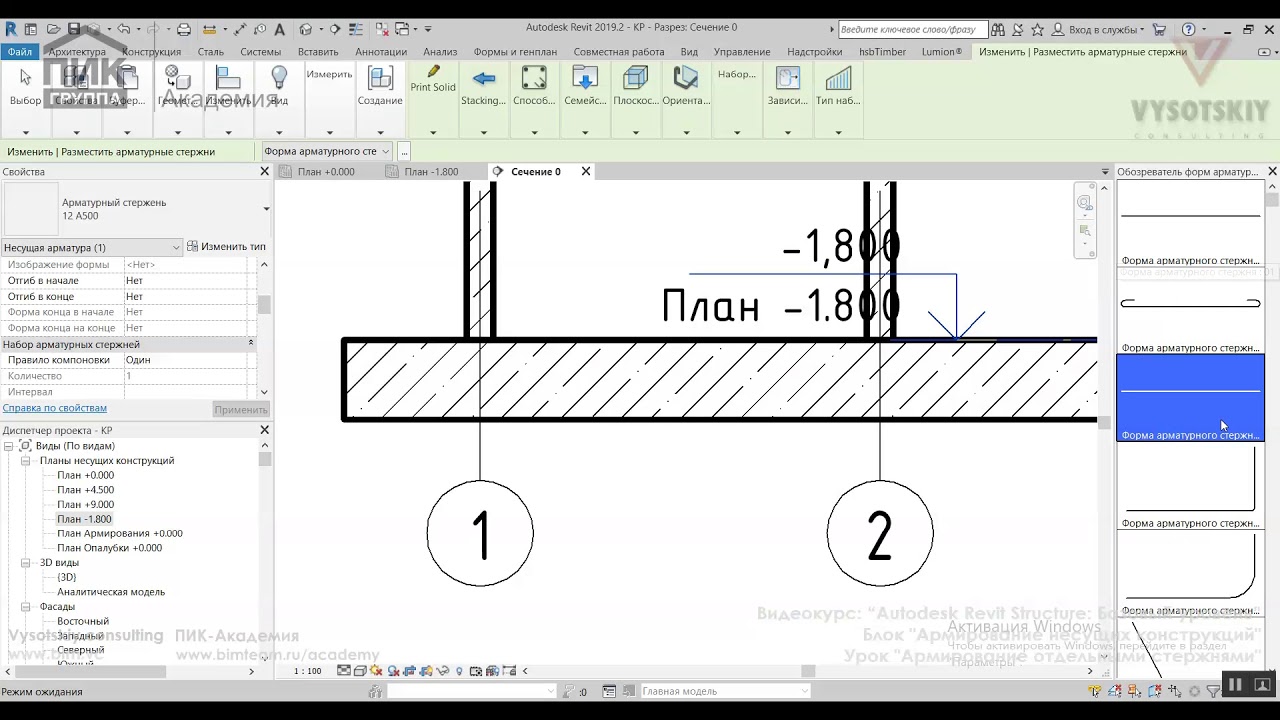
Task: Choose the Способ placement method icon
Action: point(534,78)
